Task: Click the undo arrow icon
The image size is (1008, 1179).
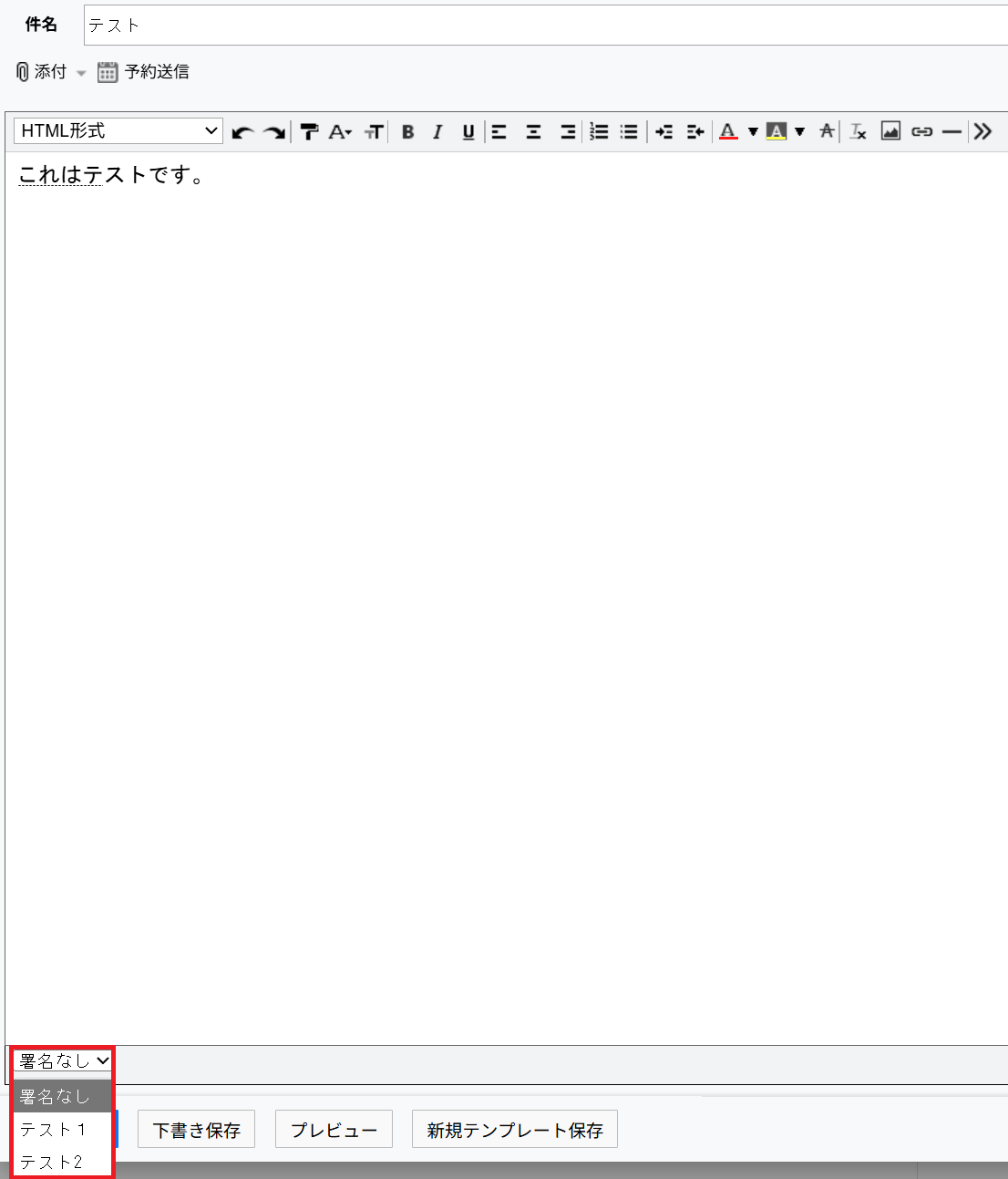Action: click(x=242, y=132)
